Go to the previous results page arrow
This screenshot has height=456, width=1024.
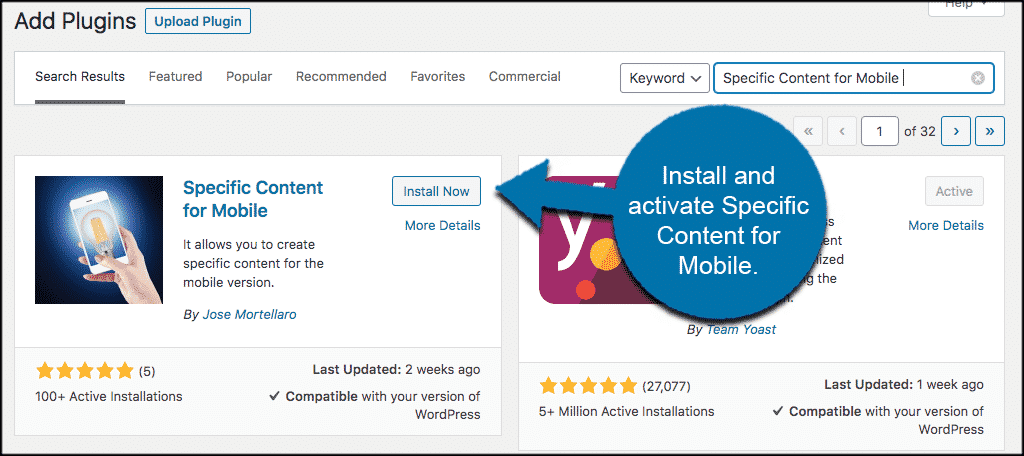pyautogui.click(x=842, y=131)
